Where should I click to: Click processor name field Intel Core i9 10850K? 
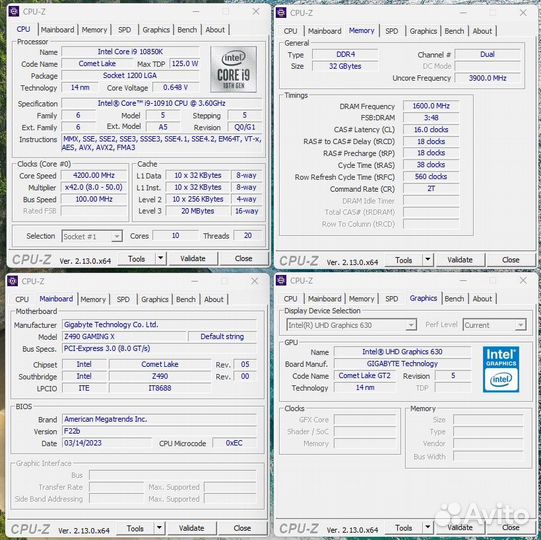[130, 52]
